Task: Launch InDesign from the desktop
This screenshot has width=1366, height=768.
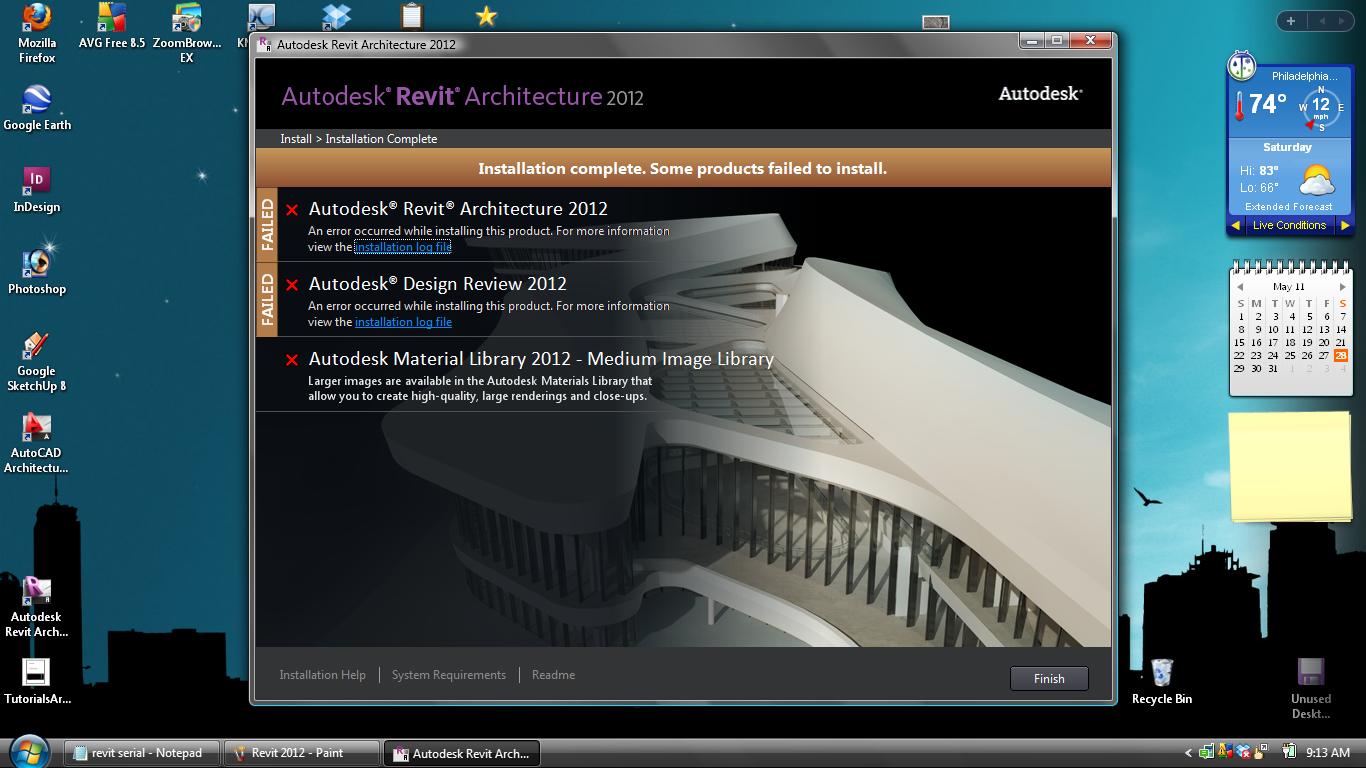Action: [x=37, y=189]
